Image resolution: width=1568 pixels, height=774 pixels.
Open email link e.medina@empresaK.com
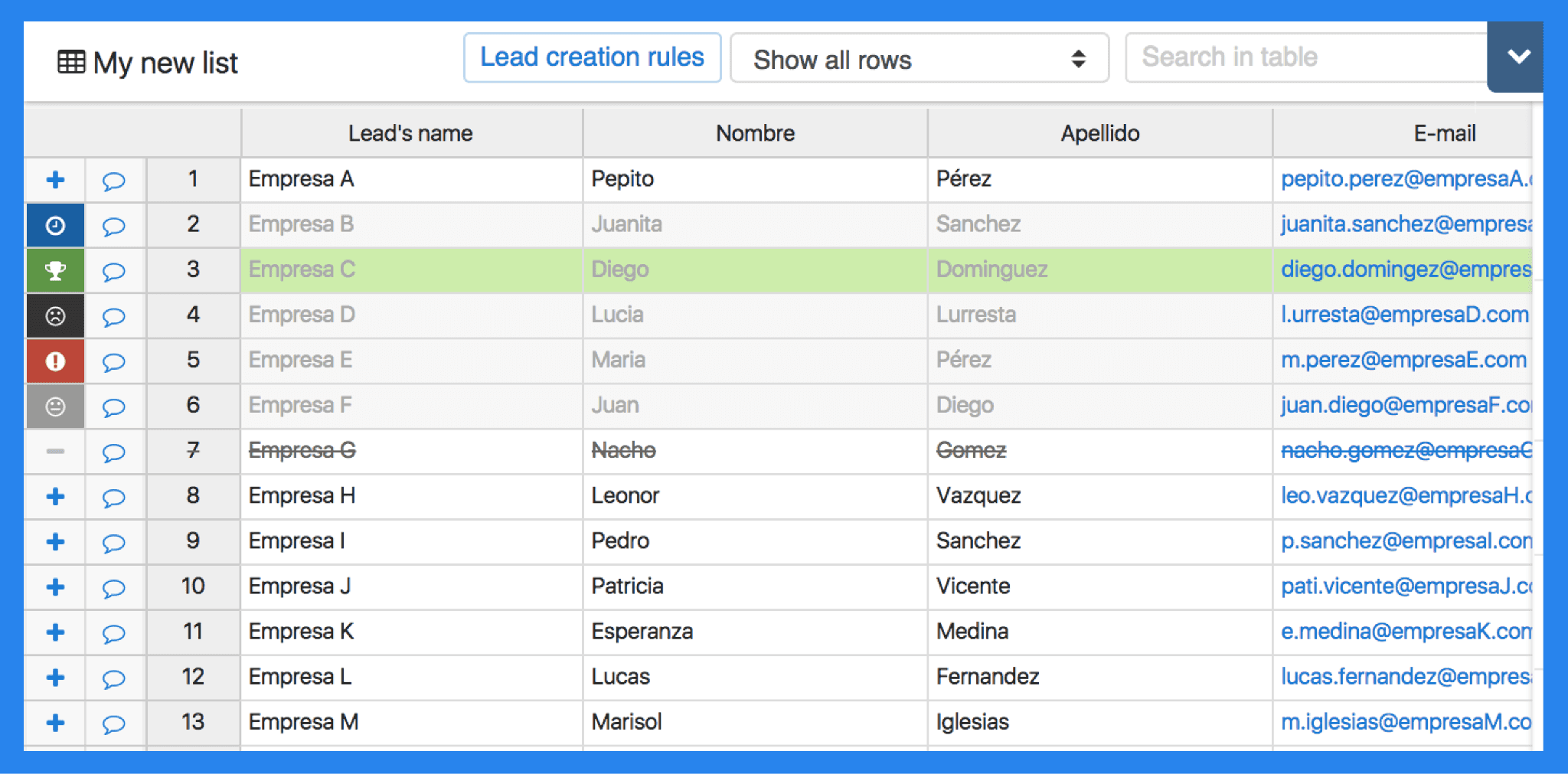[x=1406, y=632]
